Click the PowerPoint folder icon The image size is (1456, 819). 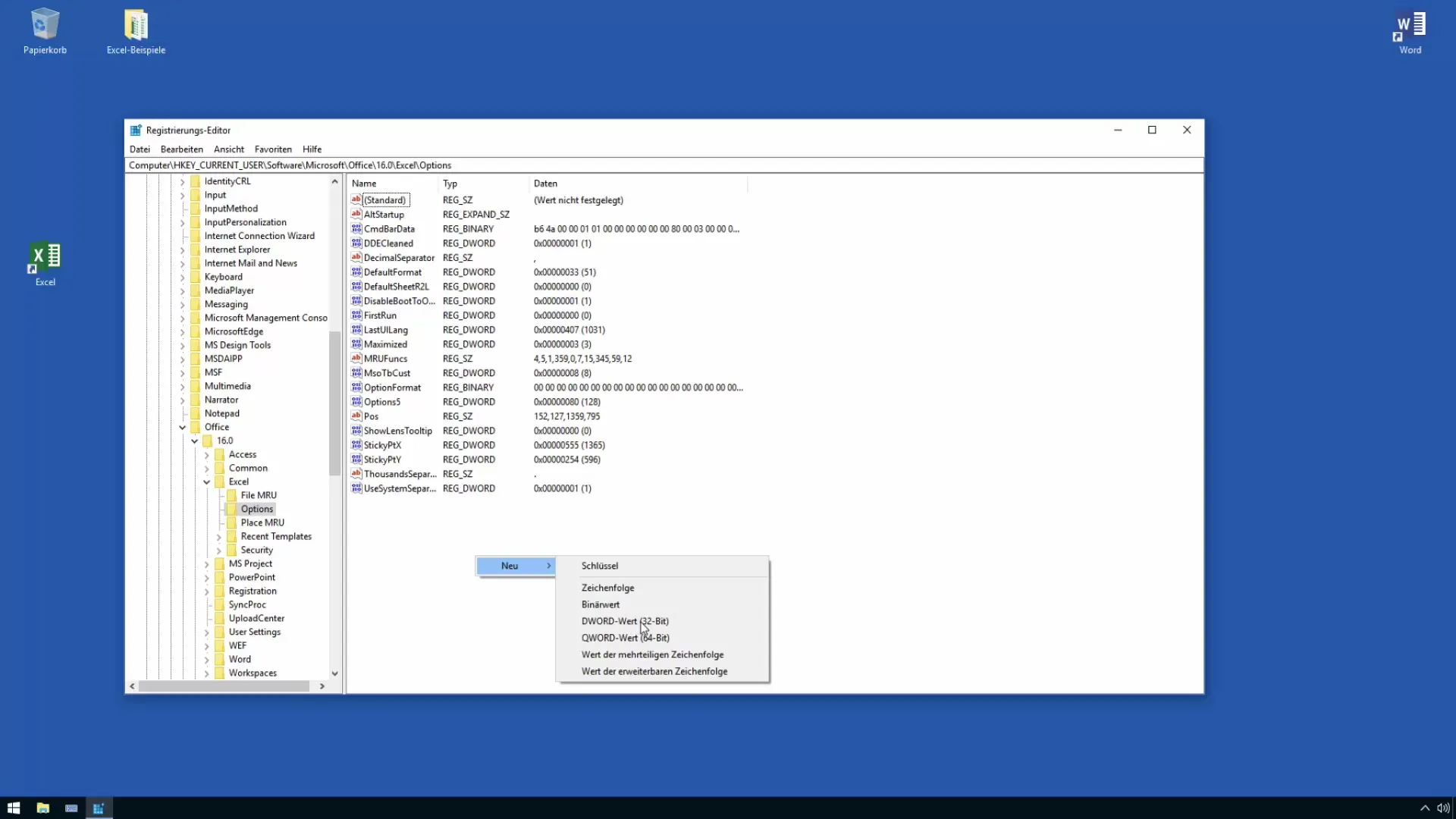tap(220, 577)
